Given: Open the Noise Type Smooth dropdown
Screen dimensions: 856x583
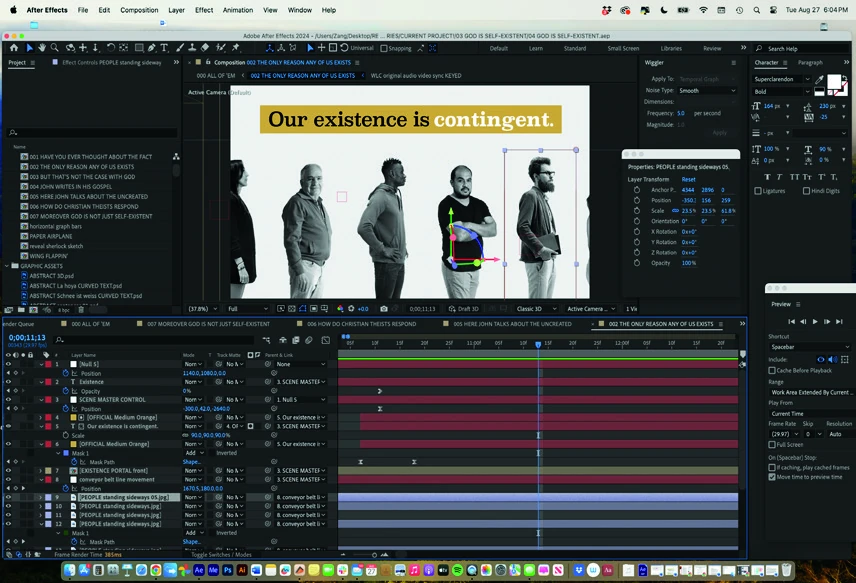Looking at the screenshot, I should [708, 91].
